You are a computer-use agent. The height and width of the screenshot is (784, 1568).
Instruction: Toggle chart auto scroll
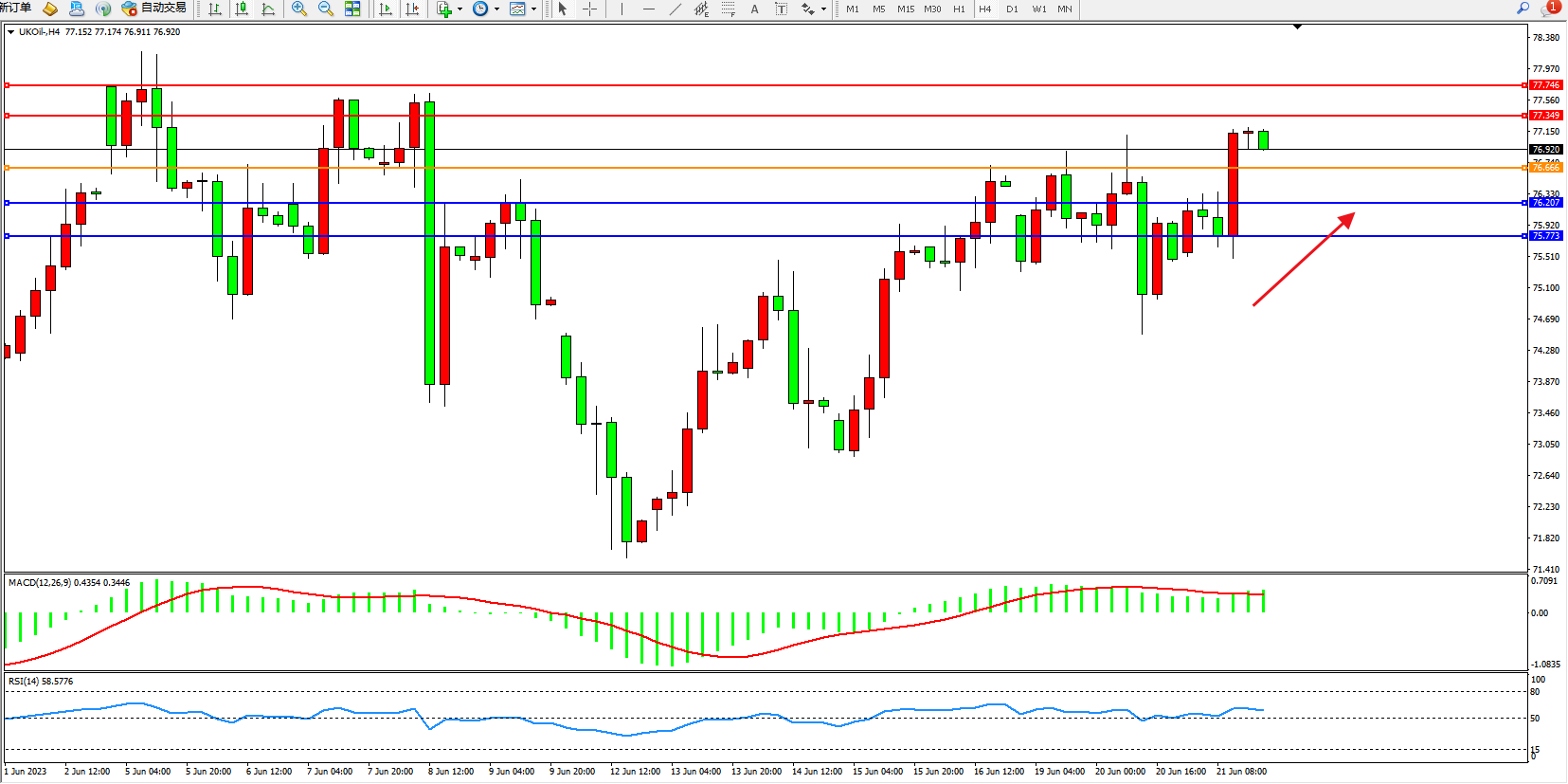(386, 9)
